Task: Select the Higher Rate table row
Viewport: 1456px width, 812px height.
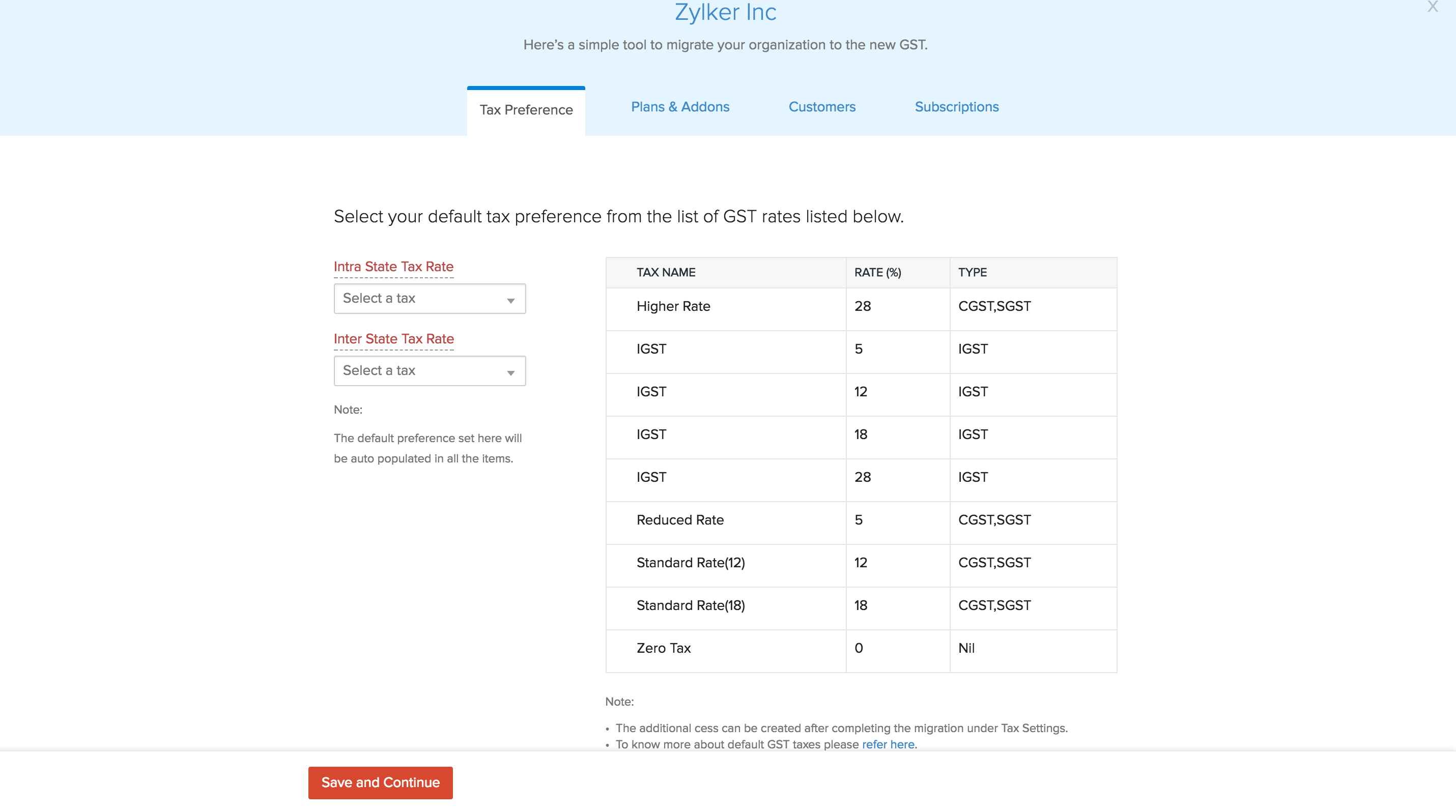Action: (725, 307)
